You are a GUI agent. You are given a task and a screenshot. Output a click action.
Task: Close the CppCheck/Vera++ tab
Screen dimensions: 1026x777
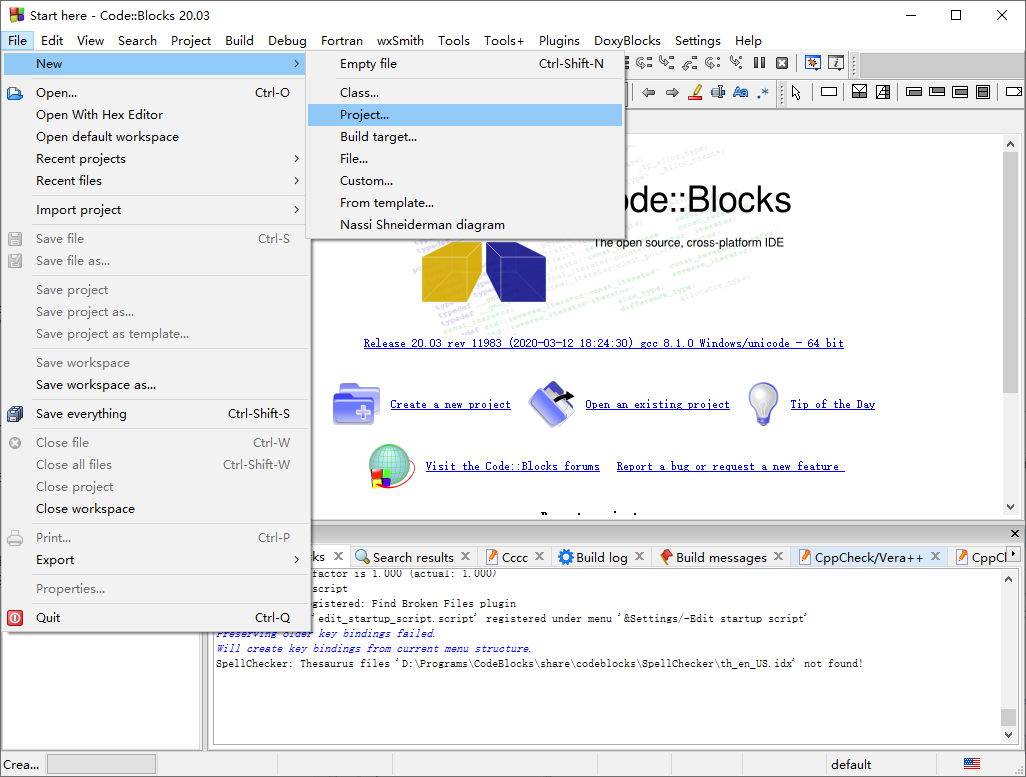pyautogui.click(x=936, y=556)
